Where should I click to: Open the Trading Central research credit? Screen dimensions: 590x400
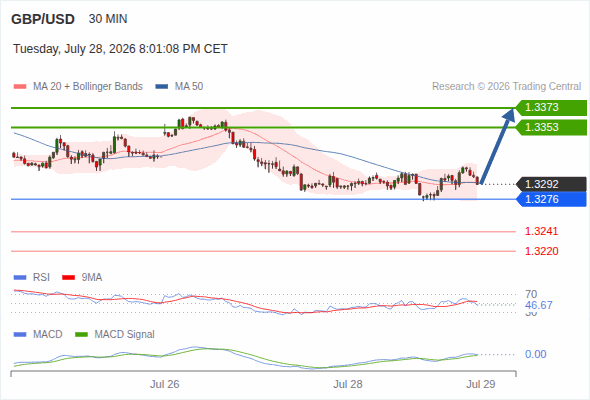506,87
